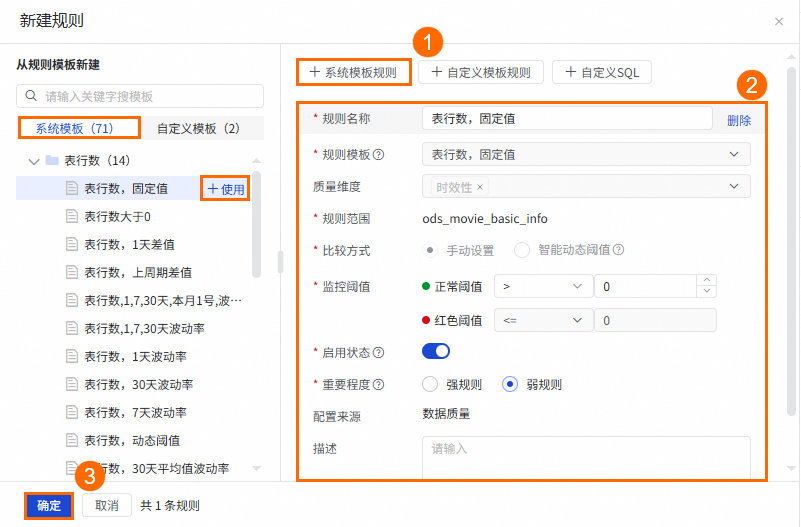This screenshot has width=801, height=527.
Task: Click the 红色阈值 value input
Action: pyautogui.click(x=655, y=320)
